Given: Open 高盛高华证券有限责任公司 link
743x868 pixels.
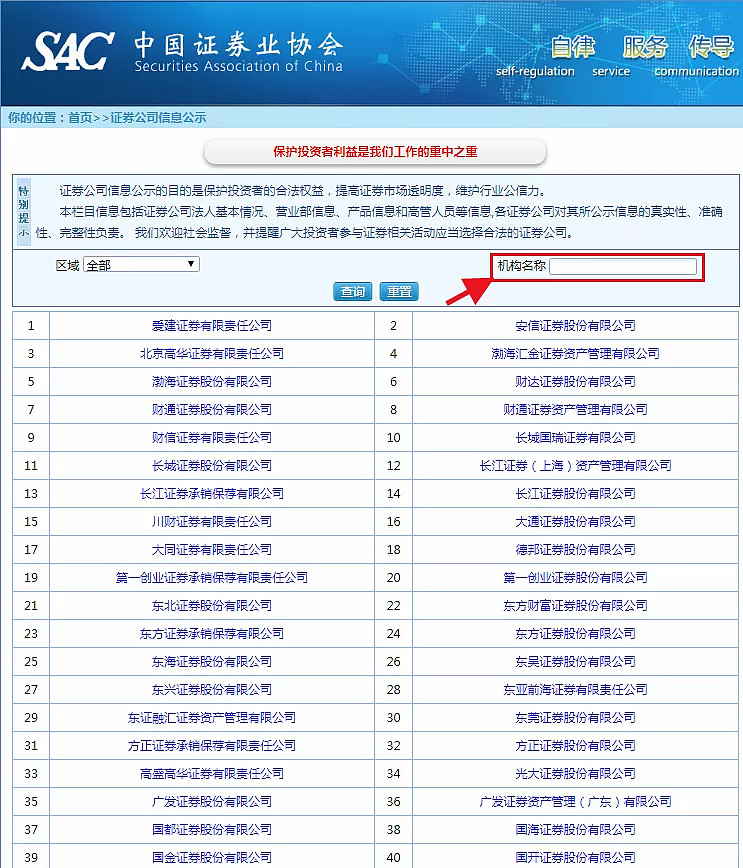Looking at the screenshot, I should pos(212,773).
